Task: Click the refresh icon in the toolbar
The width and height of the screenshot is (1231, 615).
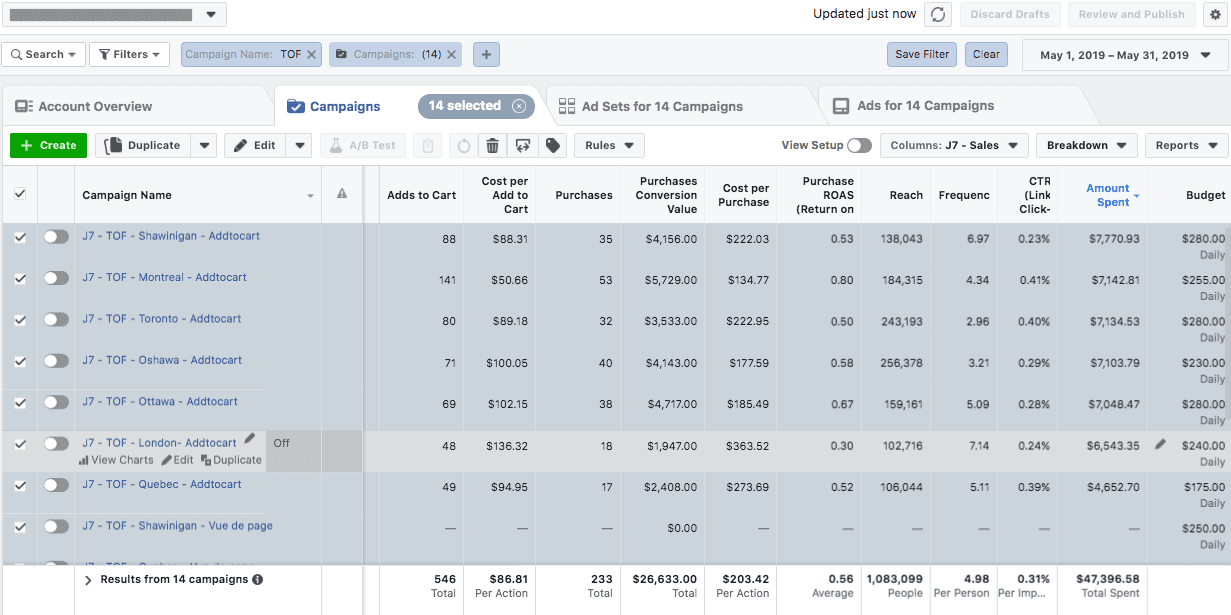Action: 462,145
